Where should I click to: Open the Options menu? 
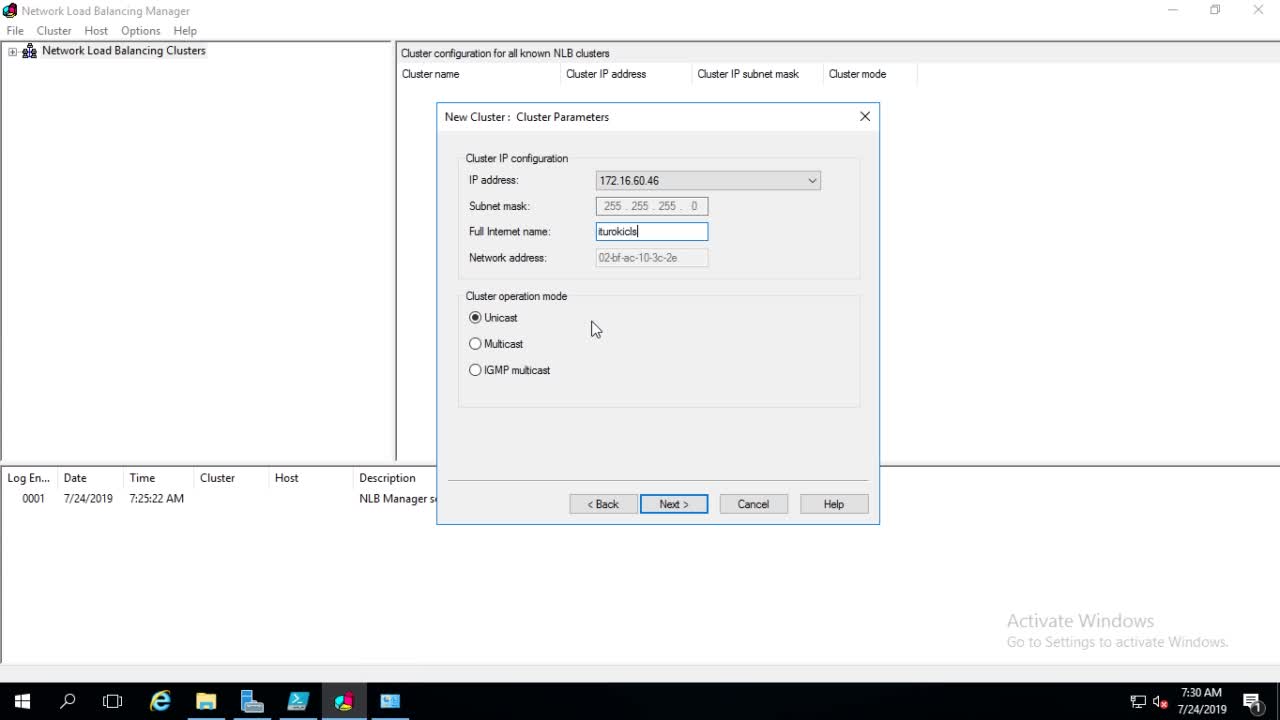pyautogui.click(x=141, y=31)
